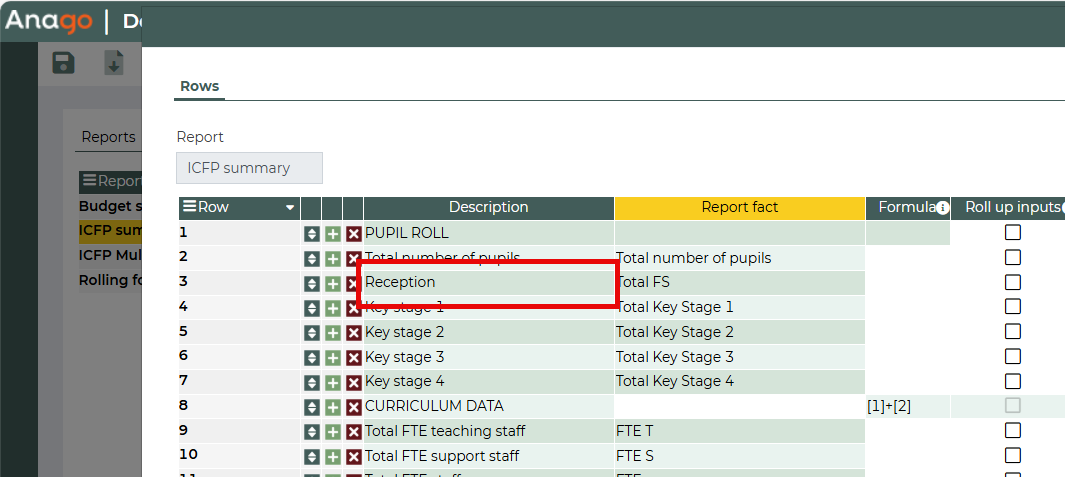The height and width of the screenshot is (477, 1065).
Task: Click the Reception description cell
Action: 488,283
